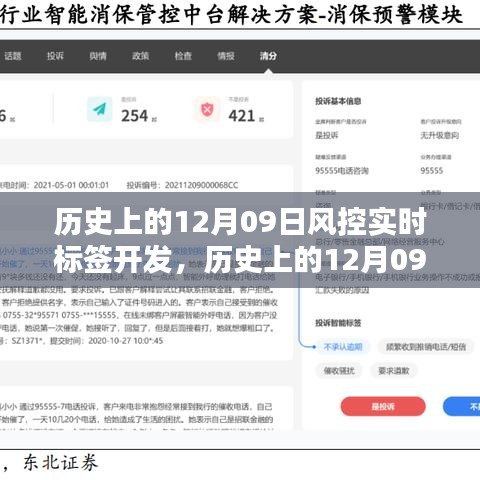Select the 政策 tab

point(140,56)
